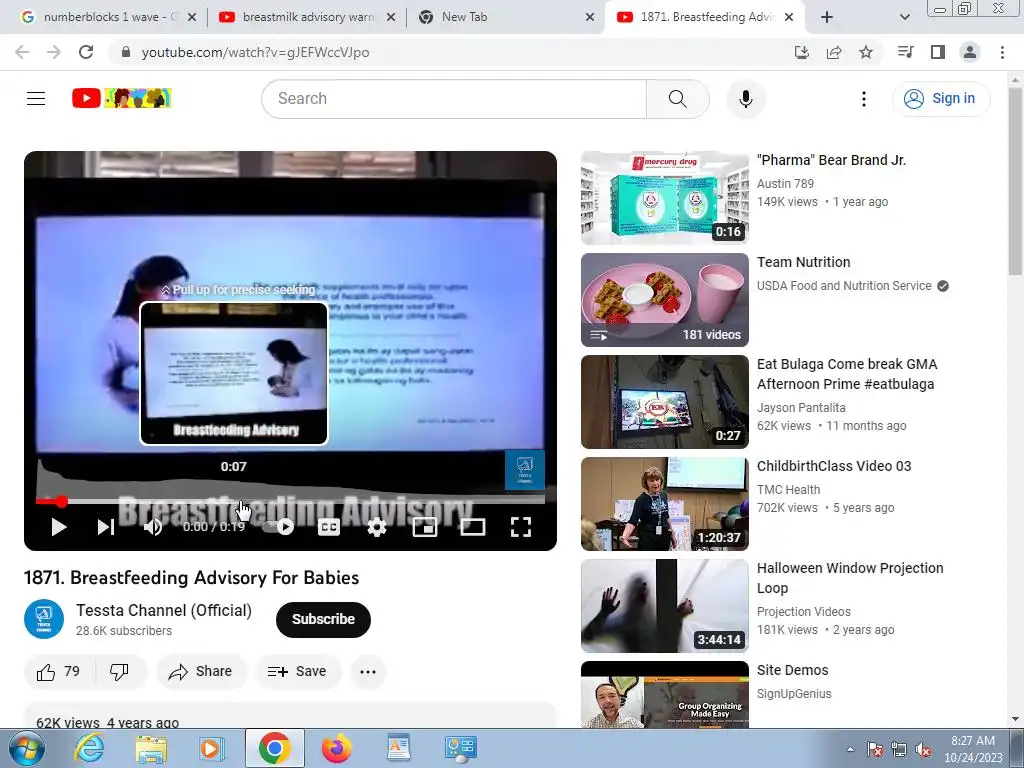Install YouTube app icon in address bar
This screenshot has height=768, width=1024.
801,52
